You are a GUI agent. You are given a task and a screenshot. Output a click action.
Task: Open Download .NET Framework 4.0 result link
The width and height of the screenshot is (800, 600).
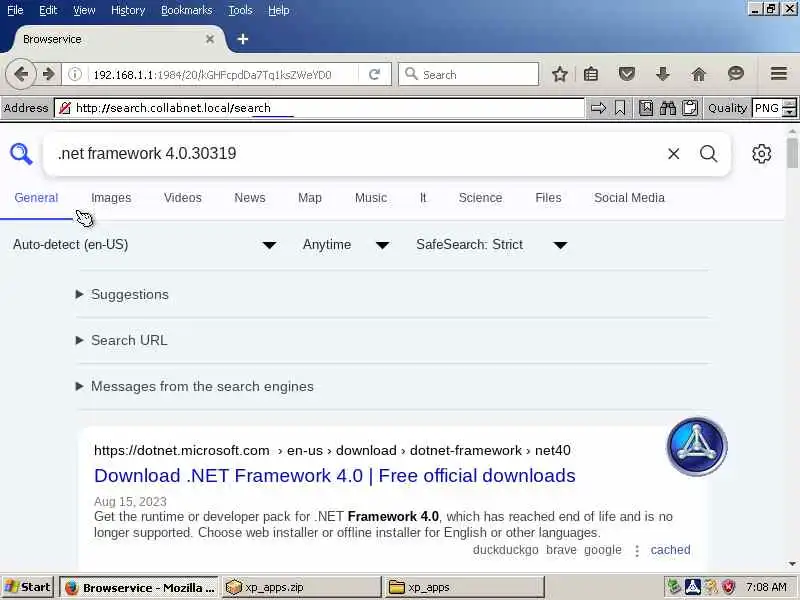click(335, 476)
